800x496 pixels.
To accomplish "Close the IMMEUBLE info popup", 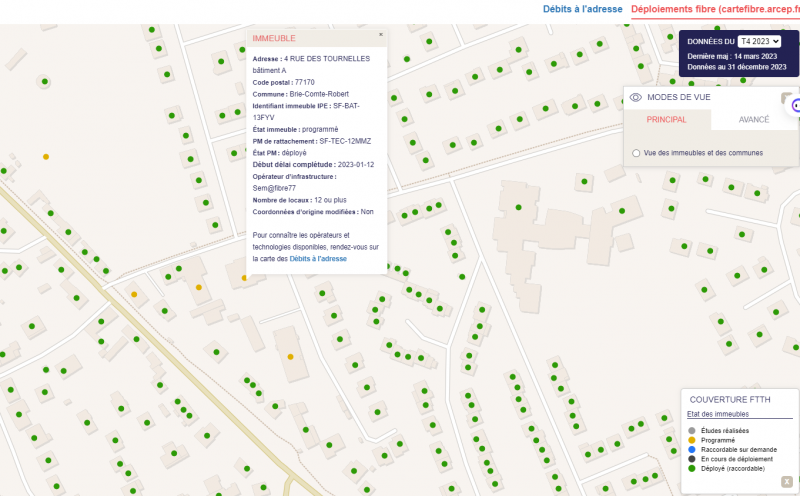I will pyautogui.click(x=381, y=34).
